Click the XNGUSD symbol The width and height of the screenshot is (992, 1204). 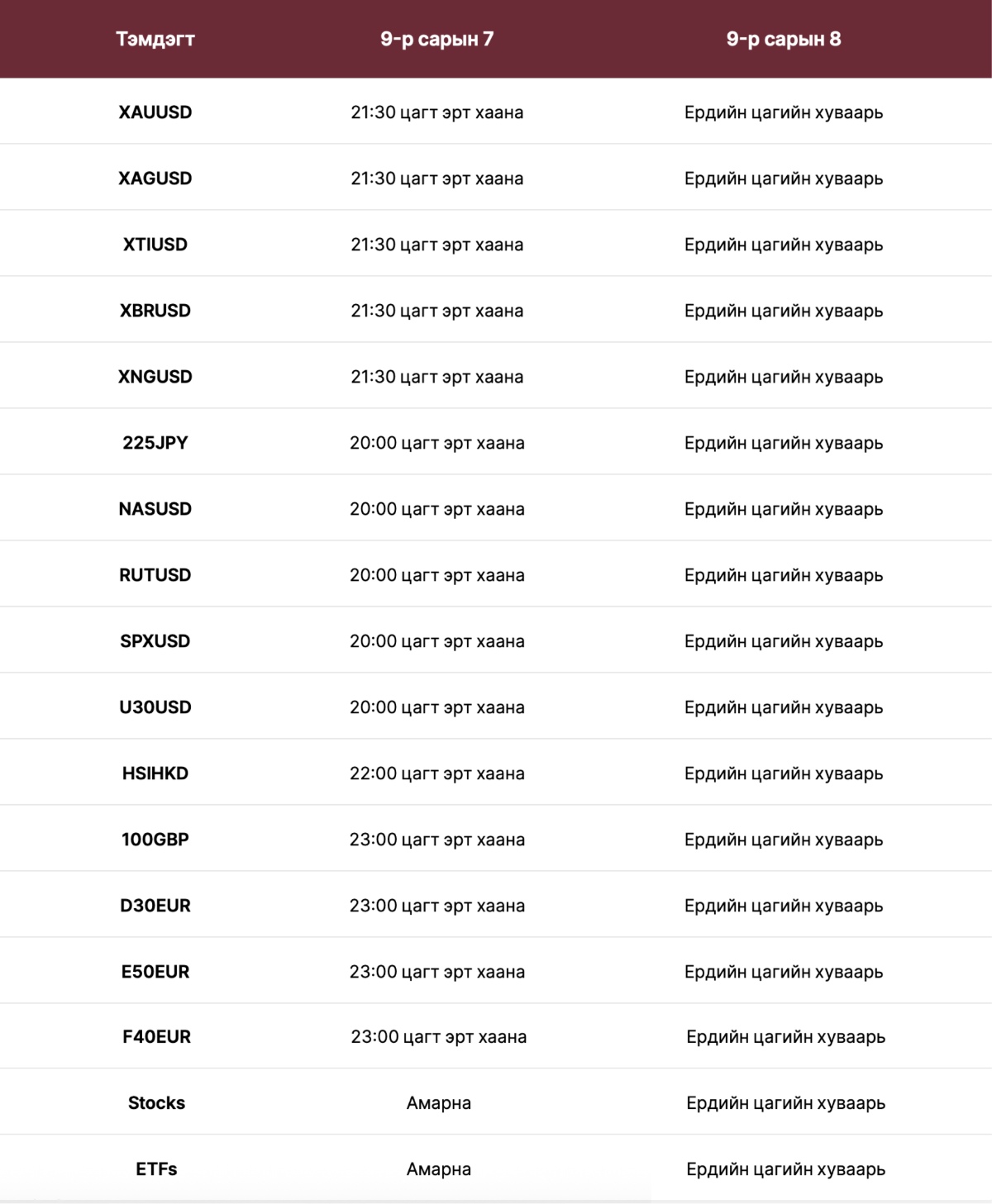click(155, 377)
